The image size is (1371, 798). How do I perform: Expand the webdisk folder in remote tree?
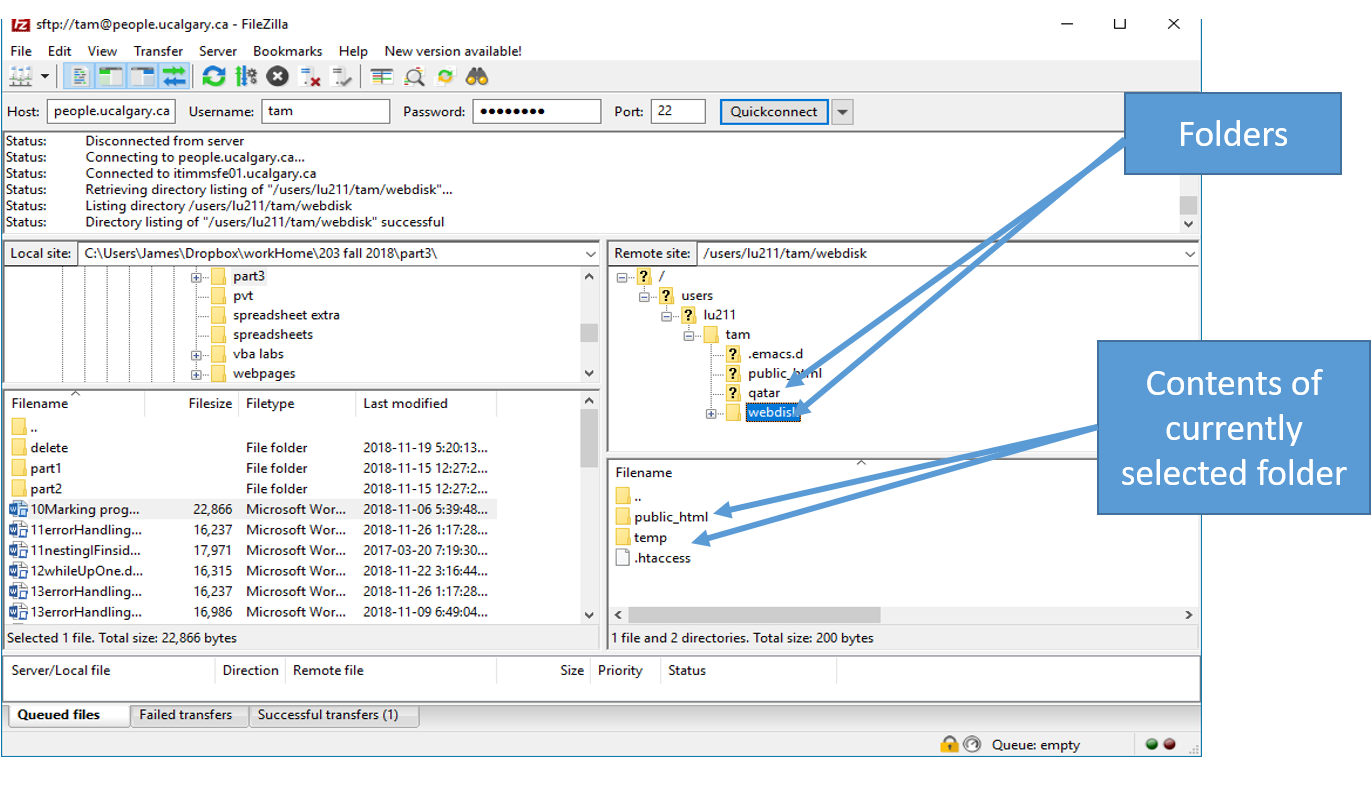tap(711, 413)
